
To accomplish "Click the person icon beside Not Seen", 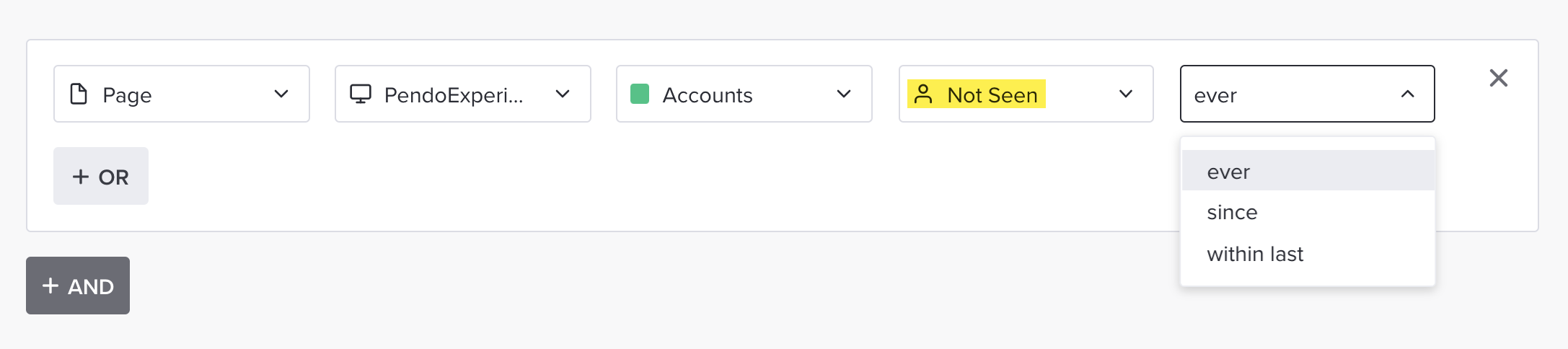I will point(923,94).
